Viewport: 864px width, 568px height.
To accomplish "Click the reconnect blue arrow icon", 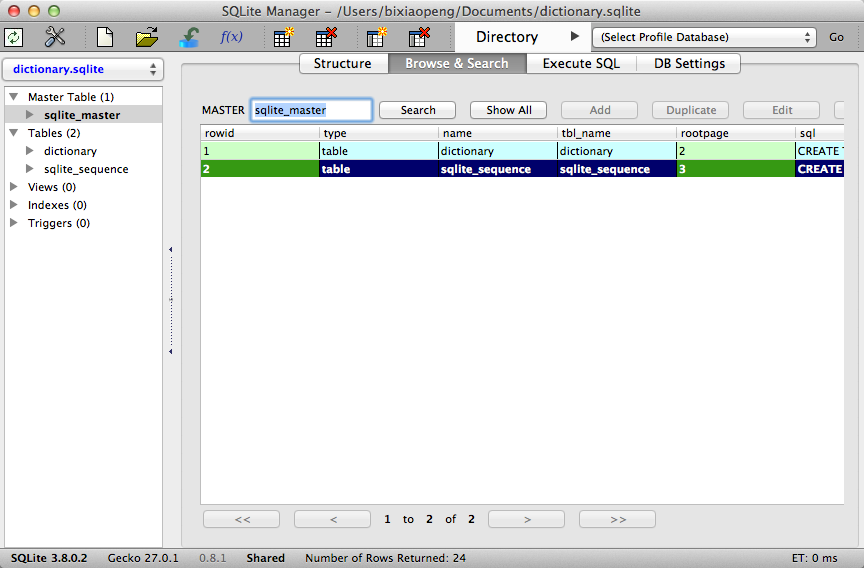I will 189,37.
